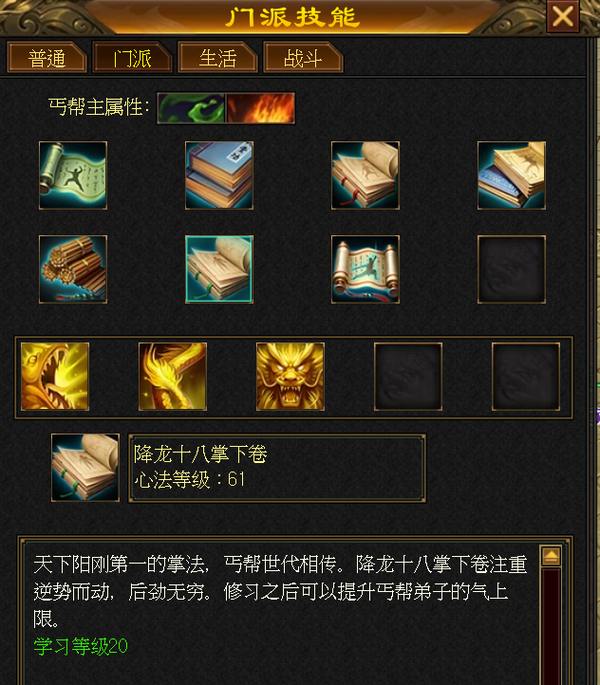This screenshot has width=600, height=685.
Task: Close the 门派技能 window
Action: click(563, 17)
